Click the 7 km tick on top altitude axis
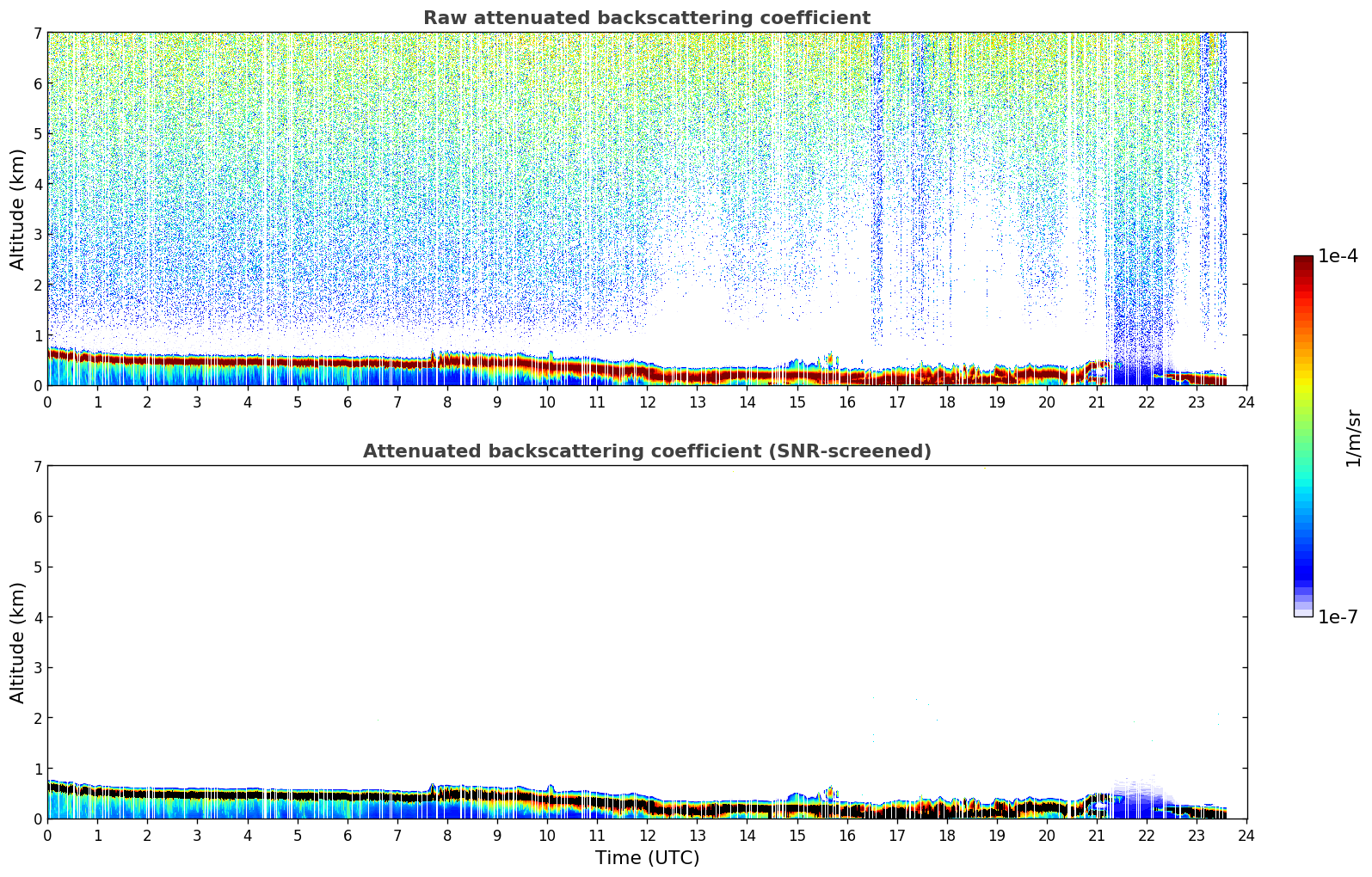Screen dimensions: 1372x877 pos(37,33)
